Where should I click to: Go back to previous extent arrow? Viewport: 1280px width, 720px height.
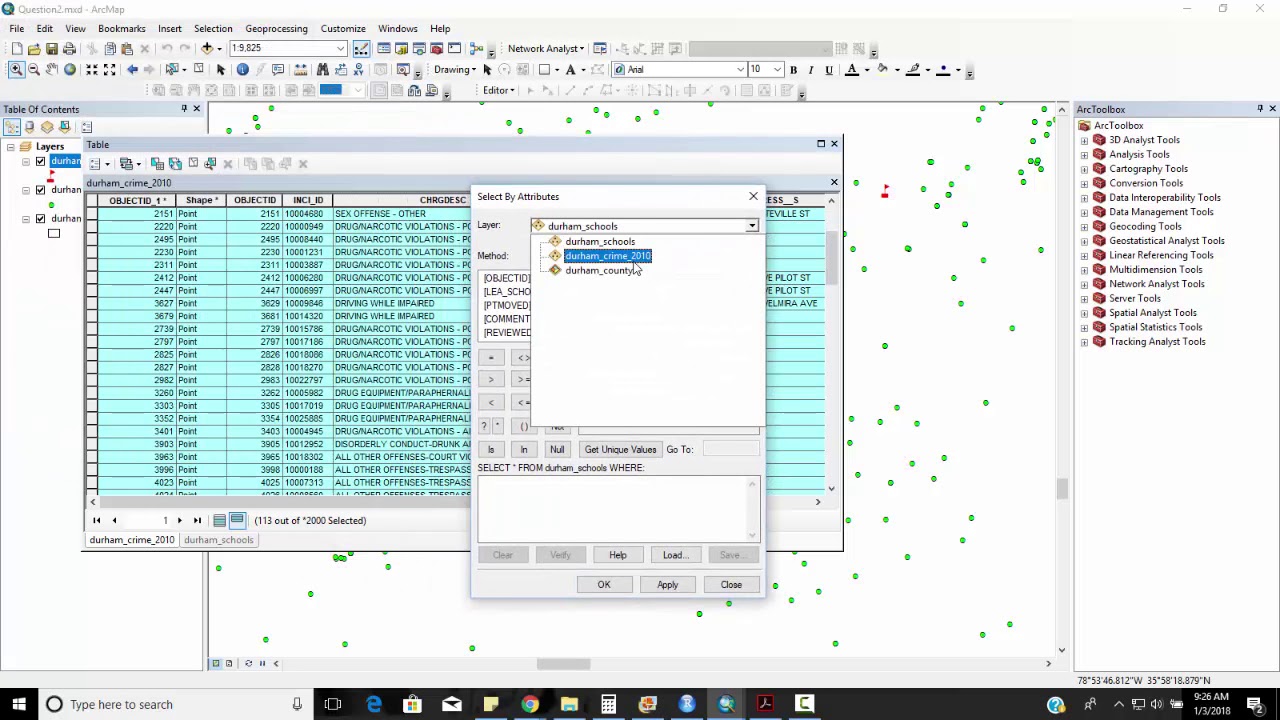point(132,69)
